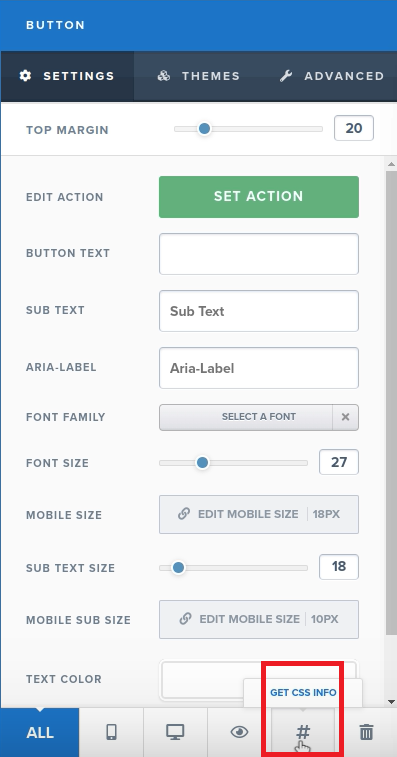
Task: Open the Settings tab
Action: click(x=67, y=76)
